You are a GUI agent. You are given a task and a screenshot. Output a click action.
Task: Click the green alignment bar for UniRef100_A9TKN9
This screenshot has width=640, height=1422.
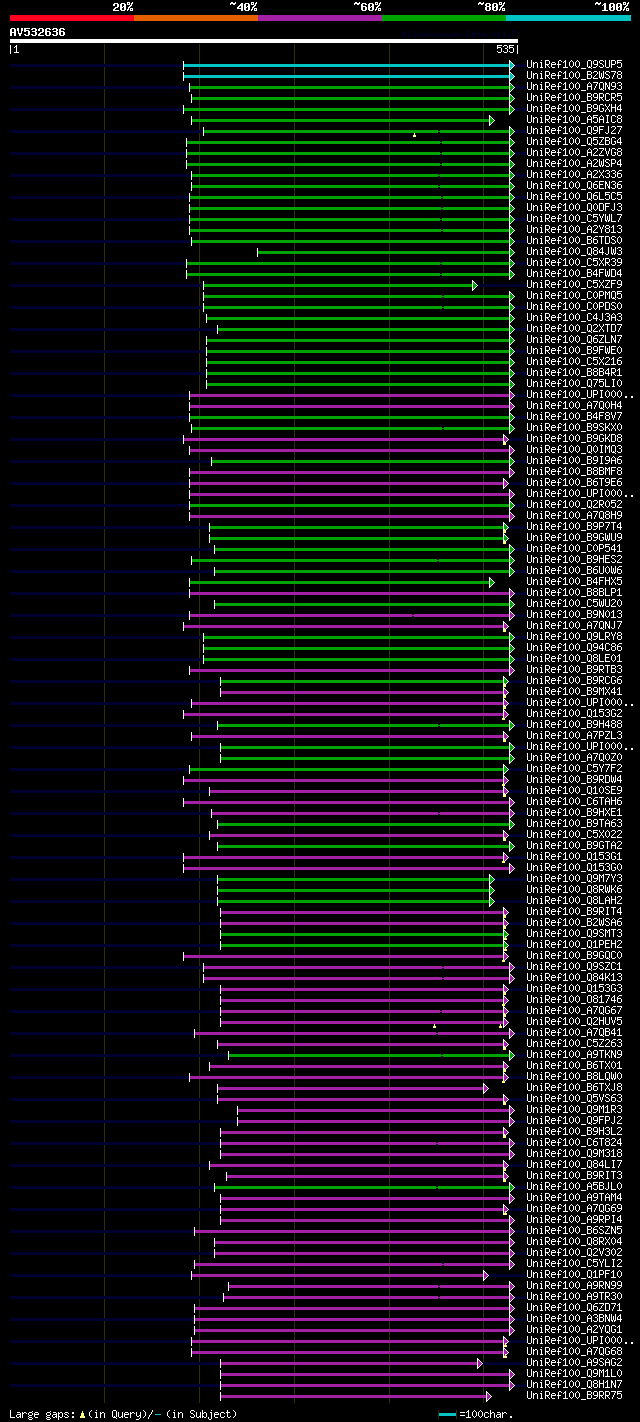pyautogui.click(x=372, y=1055)
